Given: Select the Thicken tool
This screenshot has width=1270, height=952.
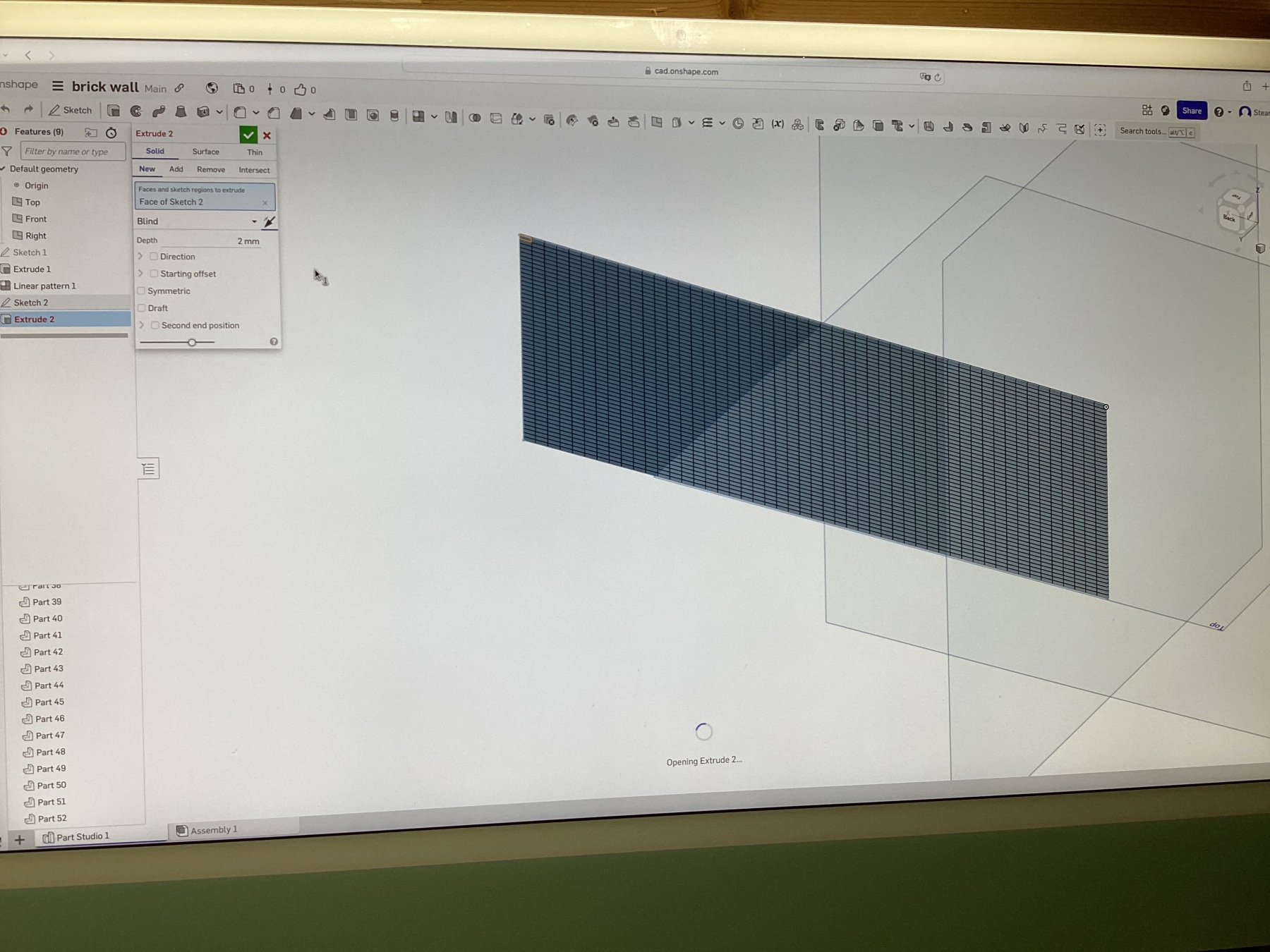Looking at the screenshot, I should point(203,111).
